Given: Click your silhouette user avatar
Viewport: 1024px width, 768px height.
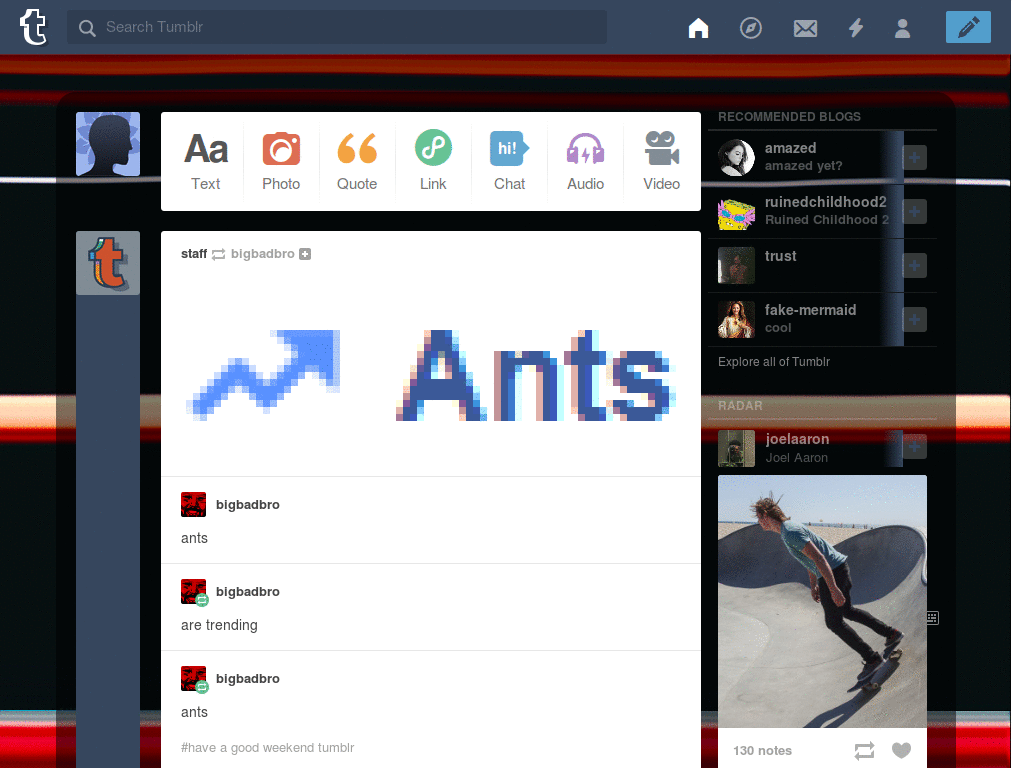Looking at the screenshot, I should click(108, 144).
